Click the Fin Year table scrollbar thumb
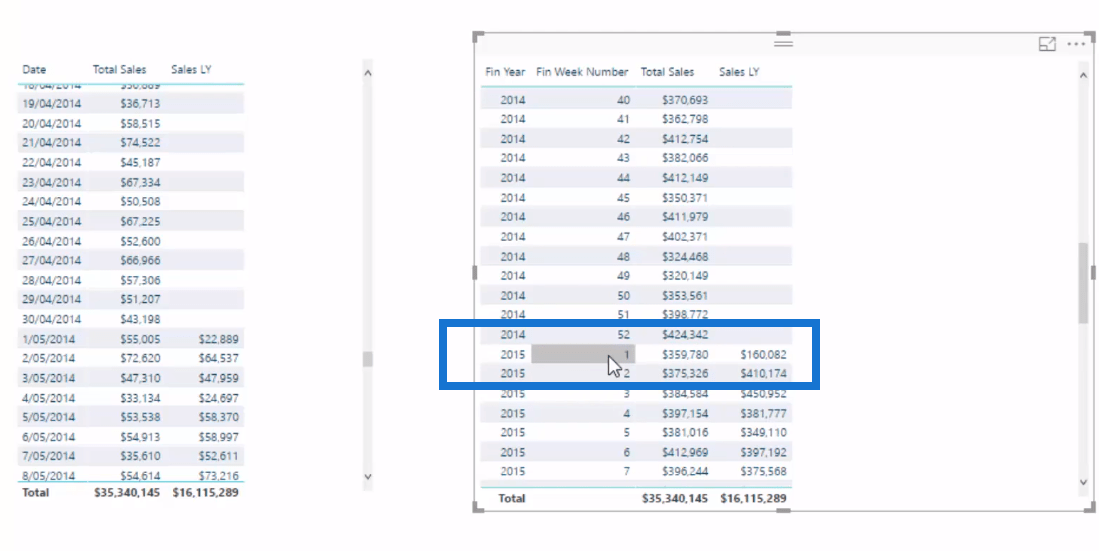This screenshot has width=1099, height=551. point(1083,282)
